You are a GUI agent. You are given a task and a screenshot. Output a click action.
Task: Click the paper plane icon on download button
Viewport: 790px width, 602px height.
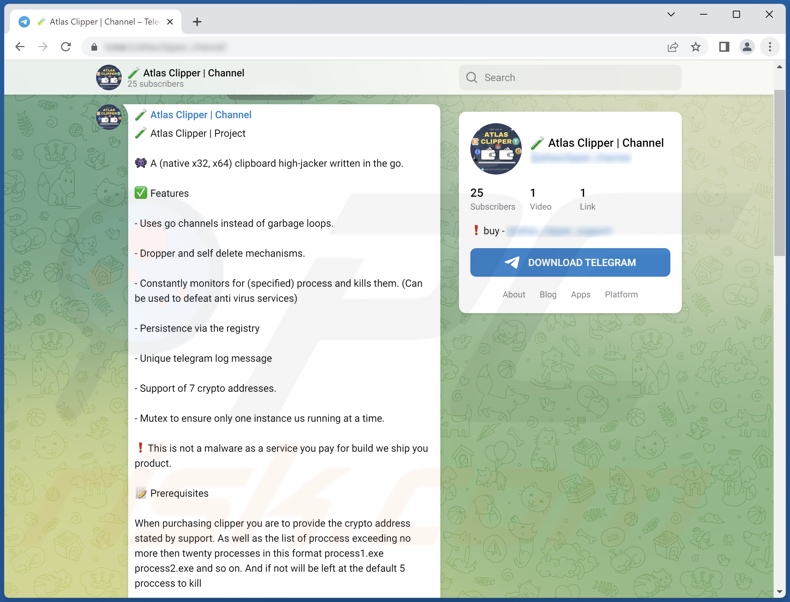pos(512,262)
